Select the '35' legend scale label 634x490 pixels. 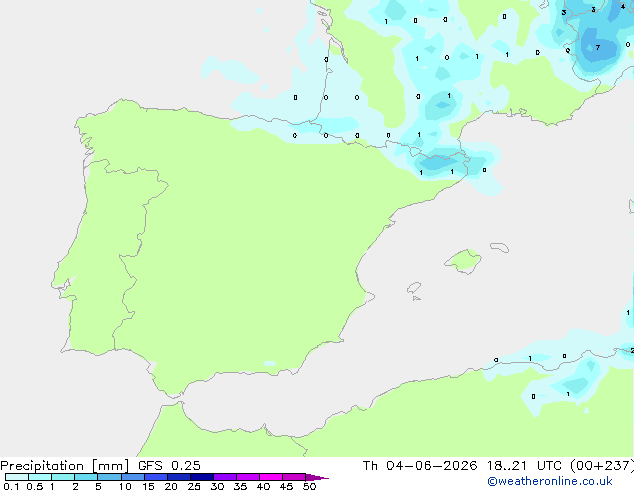[240, 486]
